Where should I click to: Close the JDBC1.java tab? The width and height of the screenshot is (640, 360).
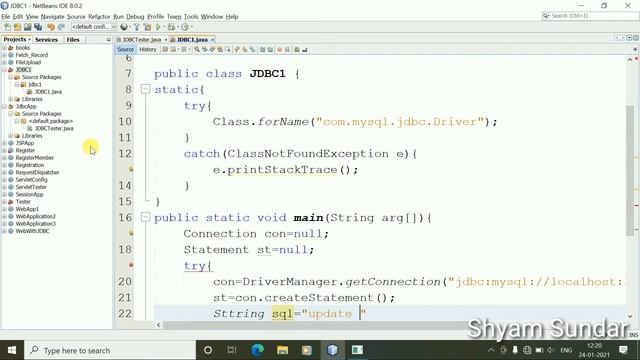pyautogui.click(x=213, y=40)
